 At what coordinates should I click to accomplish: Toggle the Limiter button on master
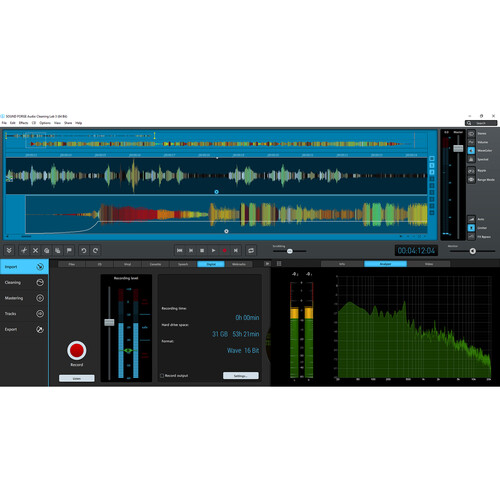pyautogui.click(x=471, y=228)
